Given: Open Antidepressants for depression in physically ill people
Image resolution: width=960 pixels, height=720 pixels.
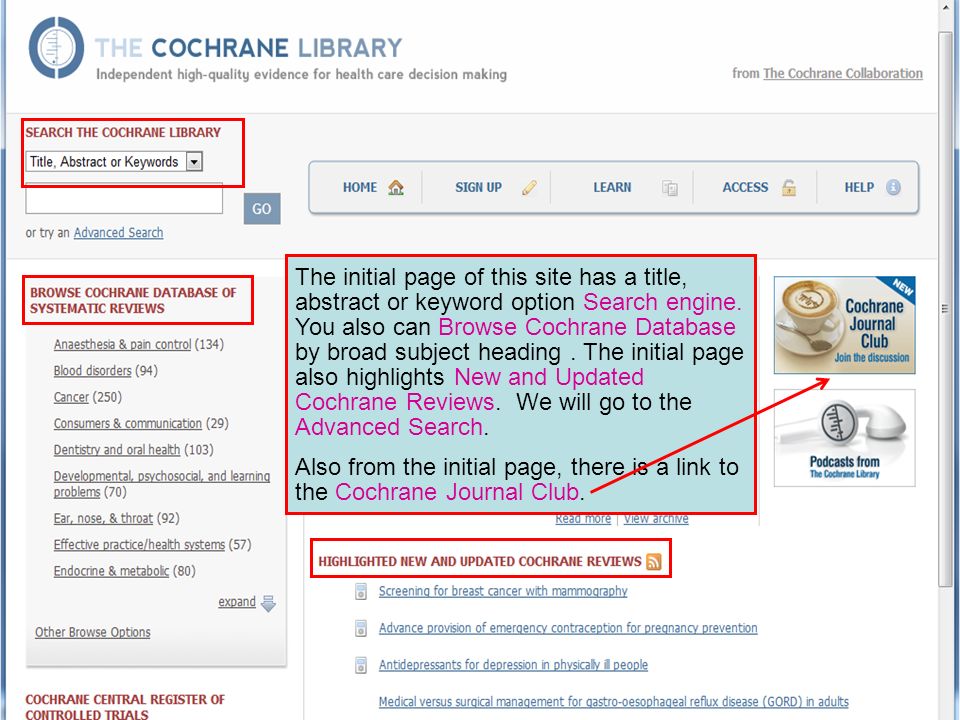Looking at the screenshot, I should (513, 664).
